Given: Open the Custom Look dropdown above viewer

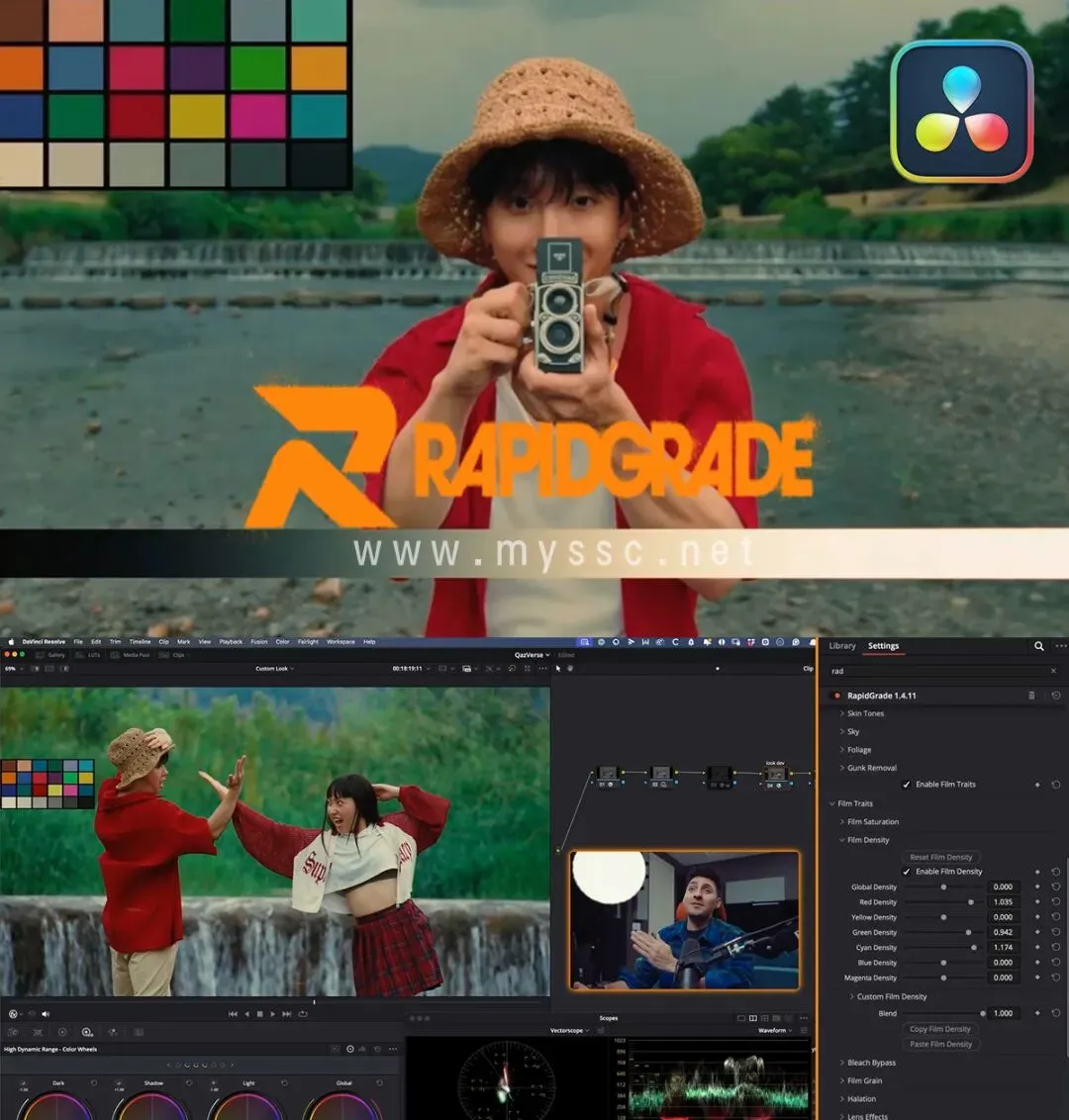Looking at the screenshot, I should [275, 669].
